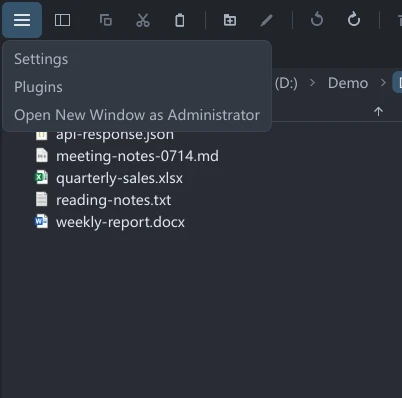Expand the chevron after (D:) breadcrumb

[x=312, y=83]
